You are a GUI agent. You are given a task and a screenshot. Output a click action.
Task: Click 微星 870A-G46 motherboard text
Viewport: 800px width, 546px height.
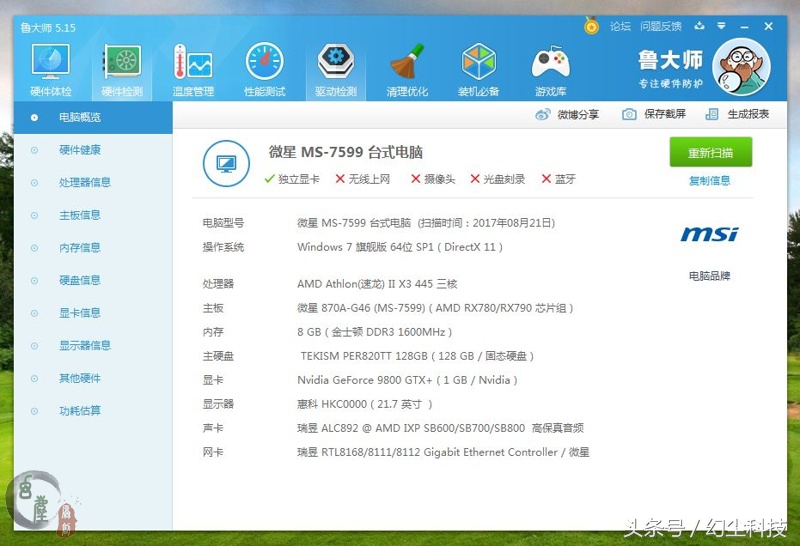[x=435, y=308]
